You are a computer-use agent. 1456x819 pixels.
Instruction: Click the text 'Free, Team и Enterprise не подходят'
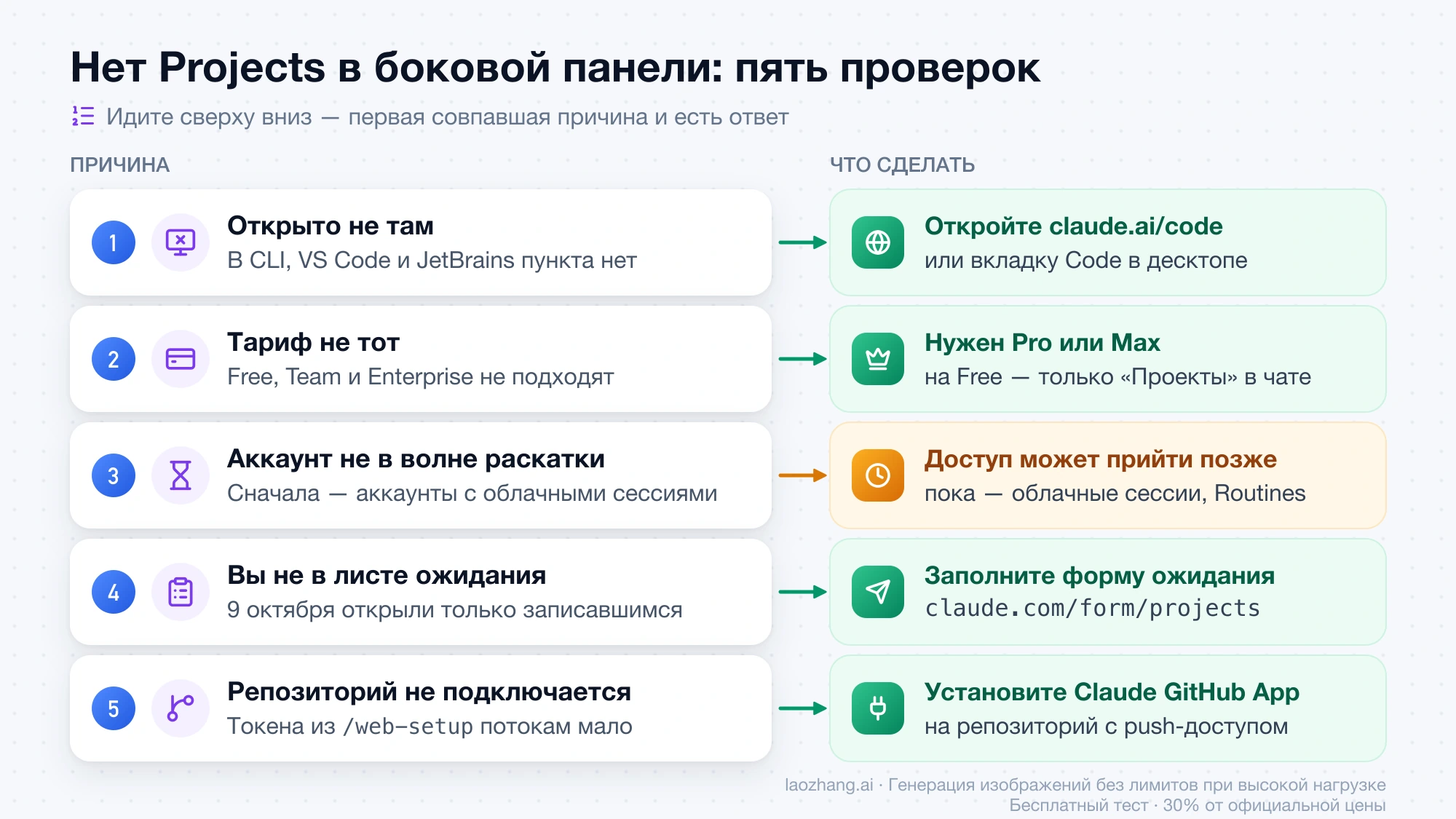point(420,376)
